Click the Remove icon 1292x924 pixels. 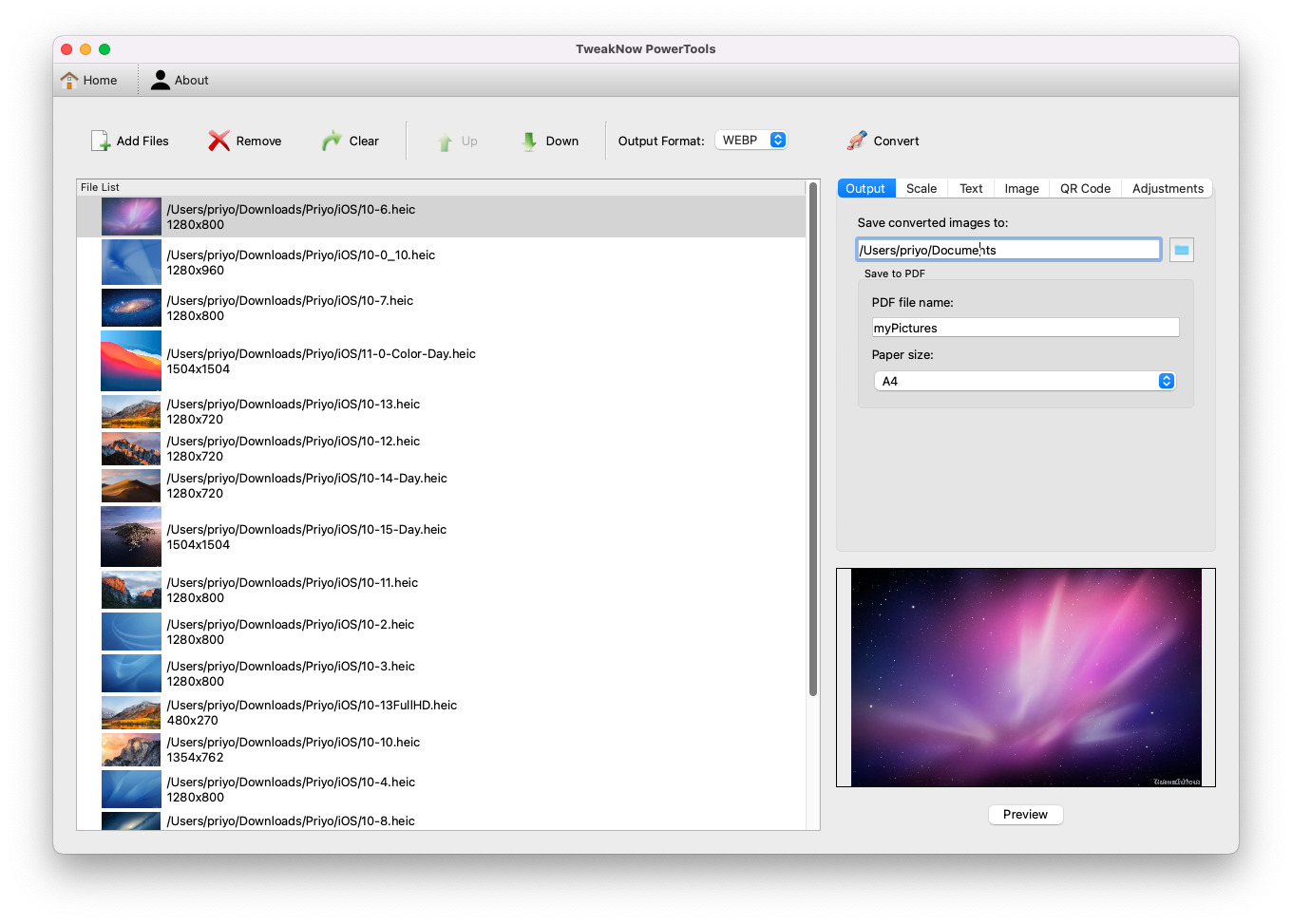pyautogui.click(x=218, y=140)
